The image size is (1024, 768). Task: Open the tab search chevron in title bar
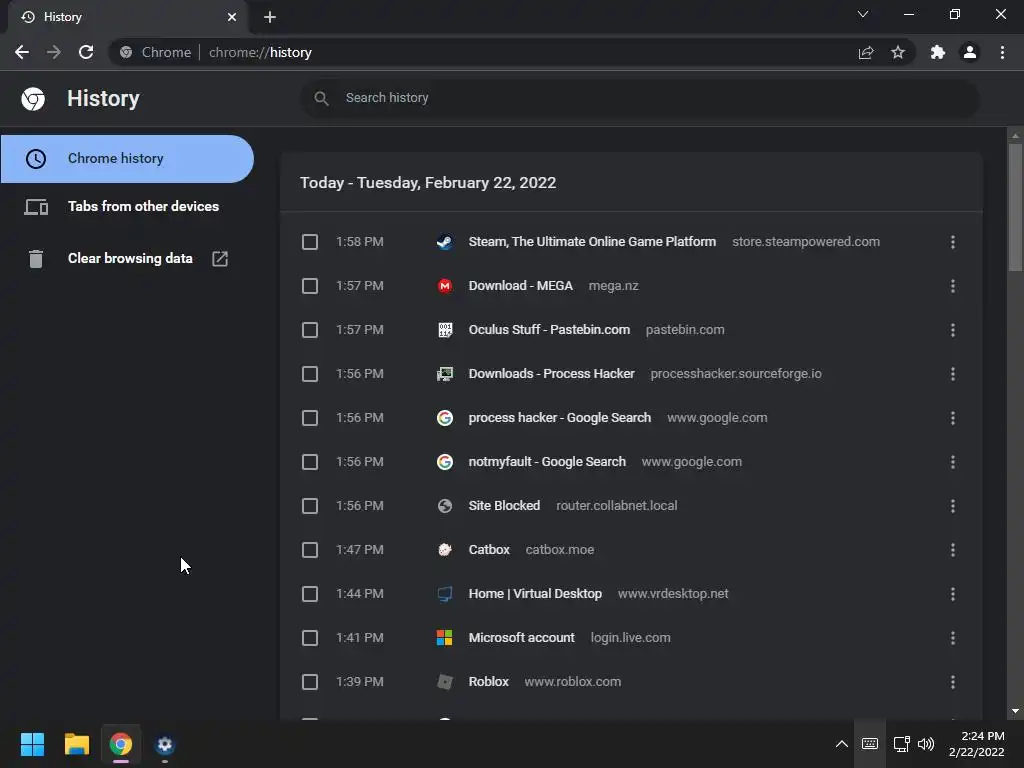(x=863, y=14)
